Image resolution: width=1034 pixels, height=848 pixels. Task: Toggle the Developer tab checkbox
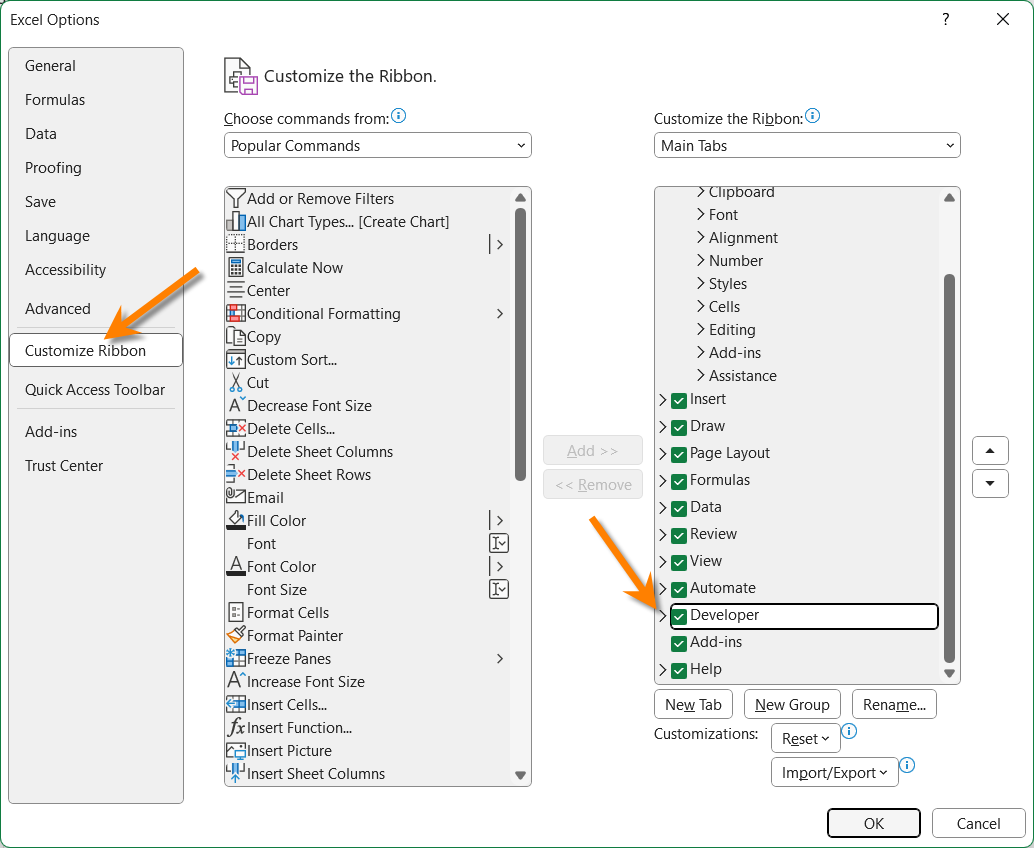(679, 617)
